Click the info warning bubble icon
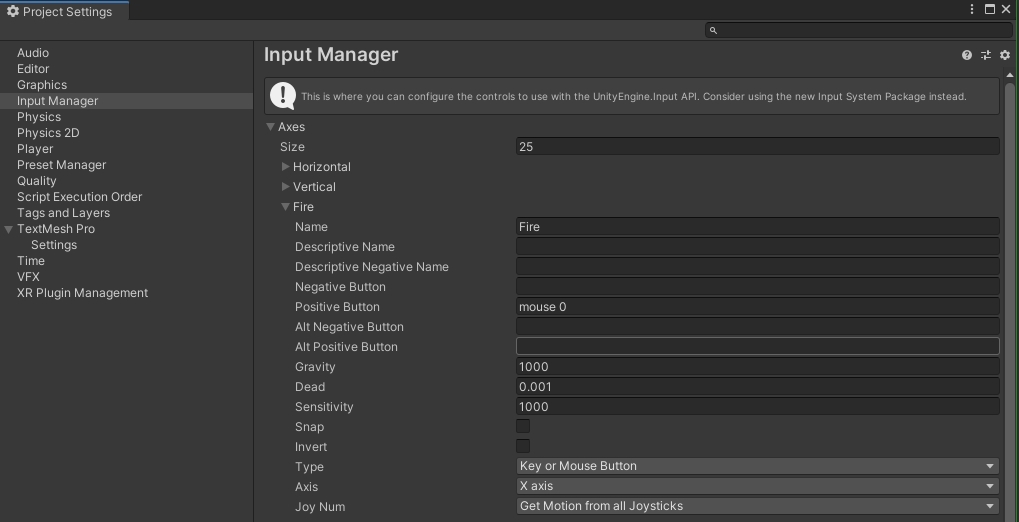1019x522 pixels. pos(283,96)
